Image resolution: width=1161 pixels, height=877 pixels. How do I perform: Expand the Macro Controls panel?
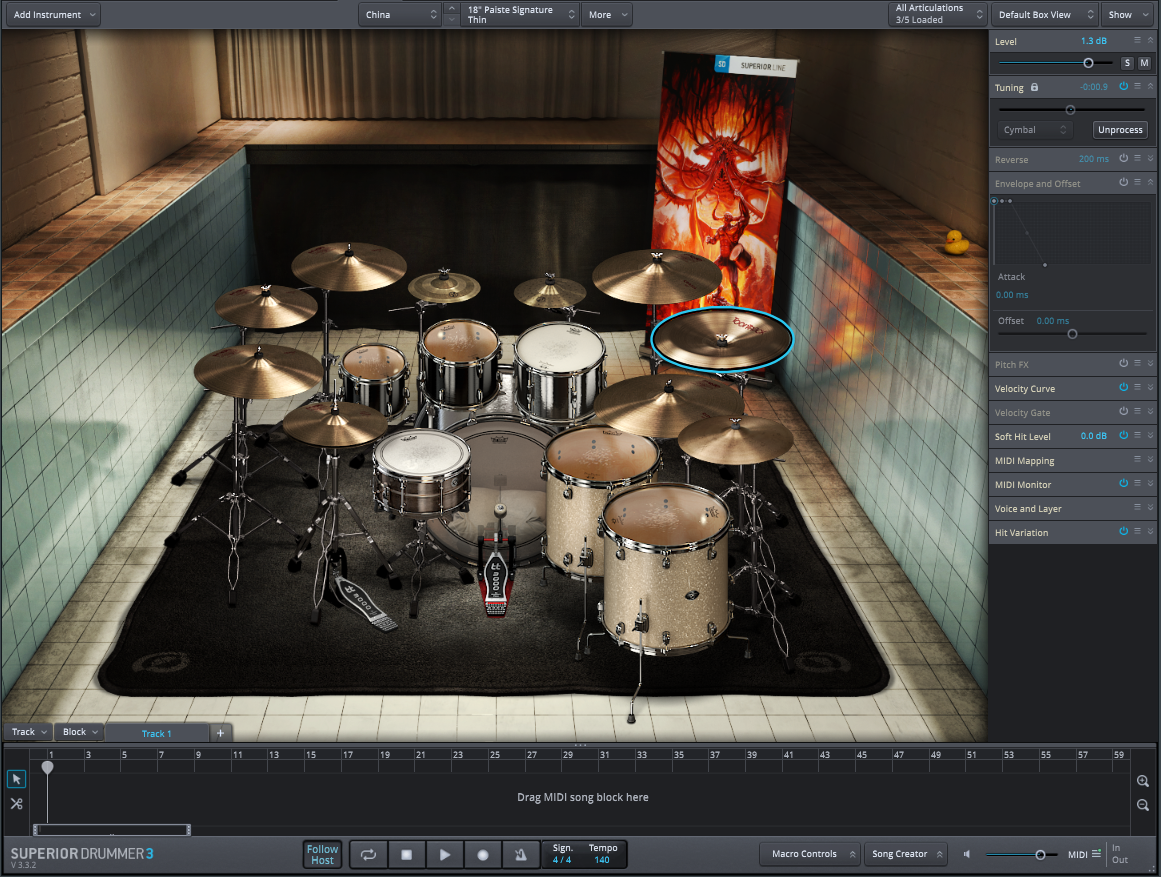point(810,854)
